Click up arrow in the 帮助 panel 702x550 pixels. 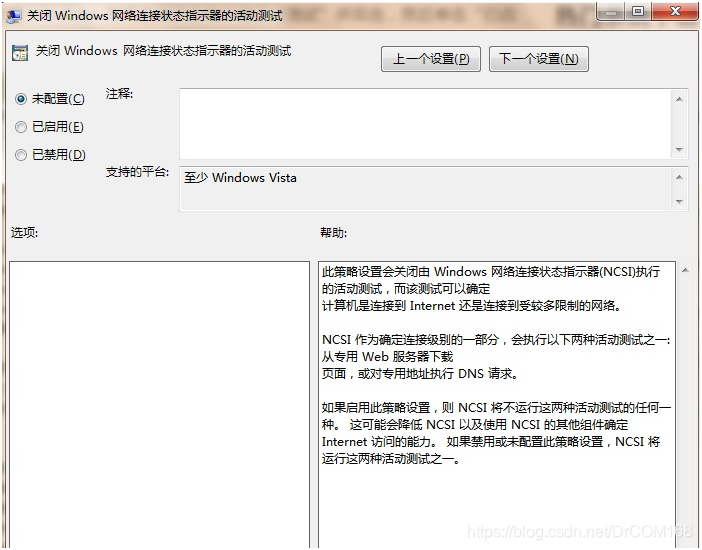pos(685,271)
